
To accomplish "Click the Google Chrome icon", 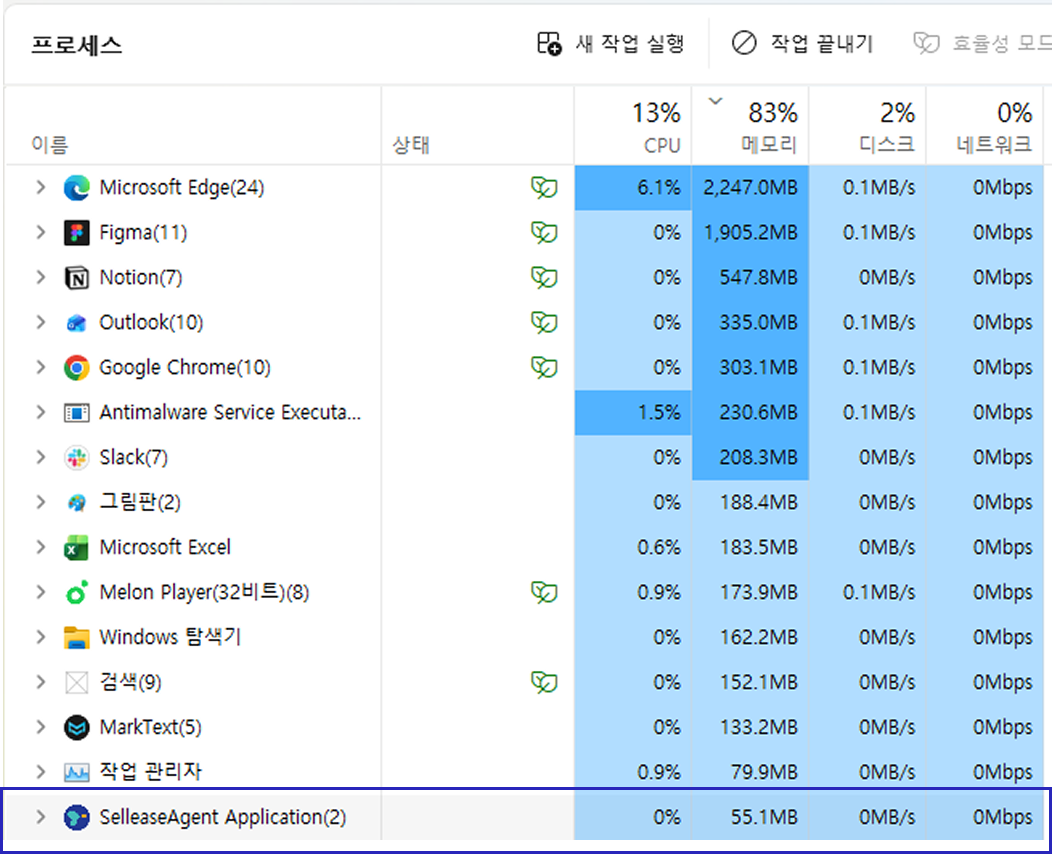I will [x=76, y=368].
